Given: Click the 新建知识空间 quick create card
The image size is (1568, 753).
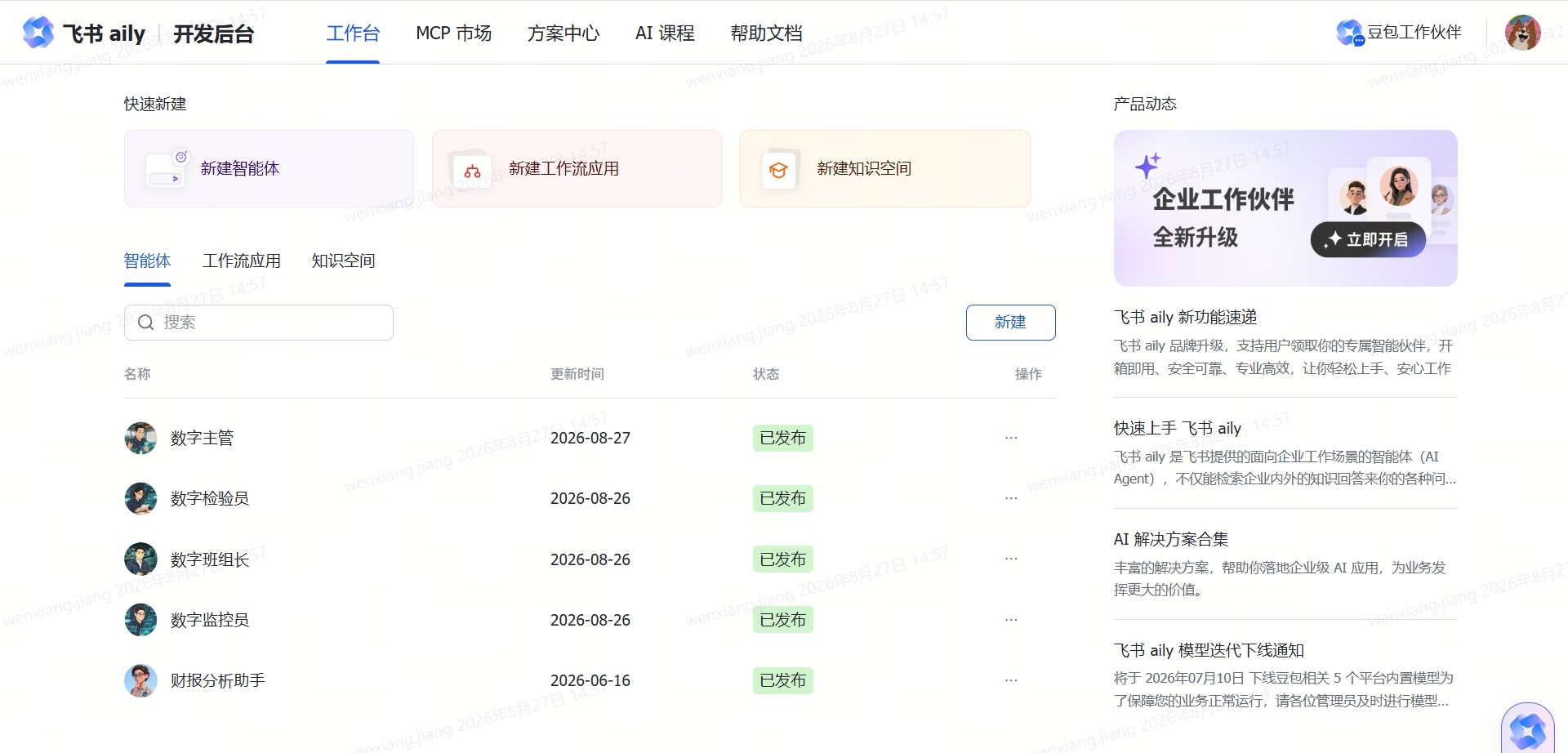Looking at the screenshot, I should pos(885,169).
